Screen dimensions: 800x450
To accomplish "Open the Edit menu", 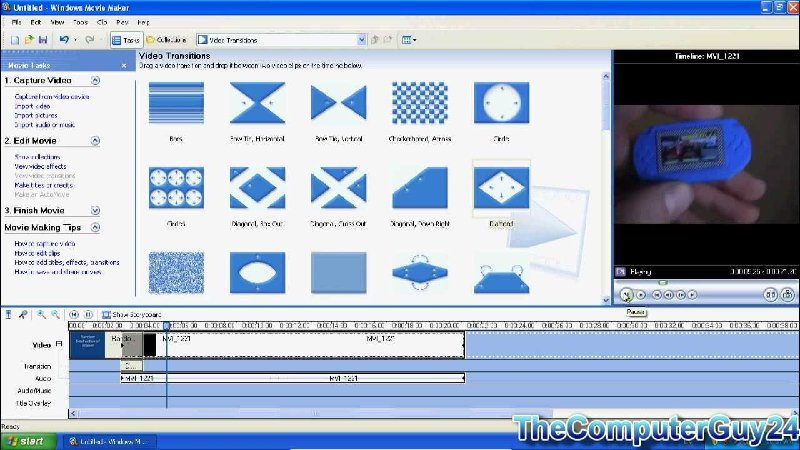I will (x=35, y=22).
